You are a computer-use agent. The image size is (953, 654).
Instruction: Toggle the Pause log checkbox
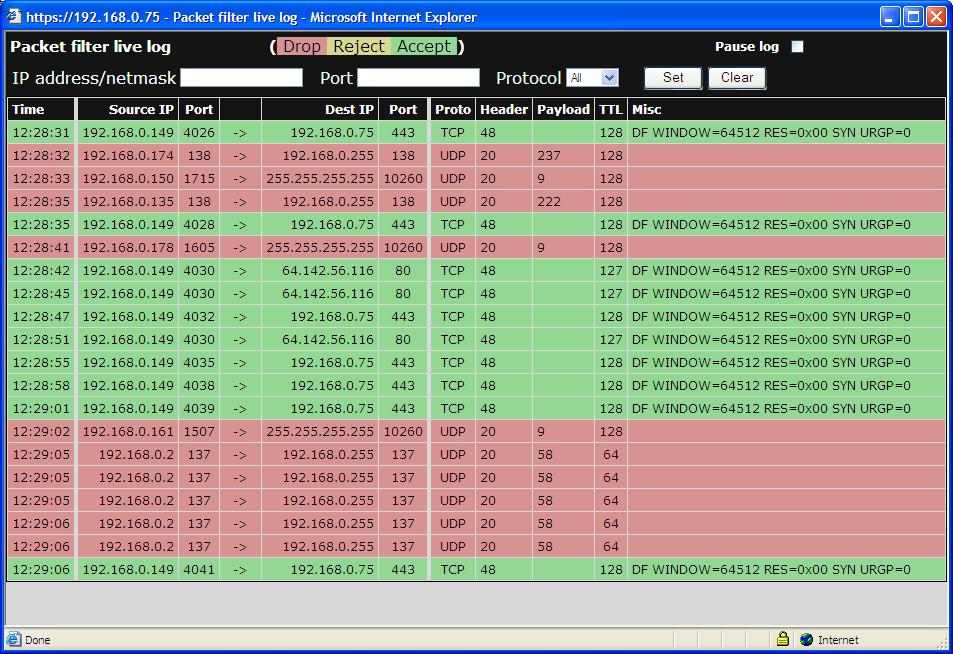[797, 47]
